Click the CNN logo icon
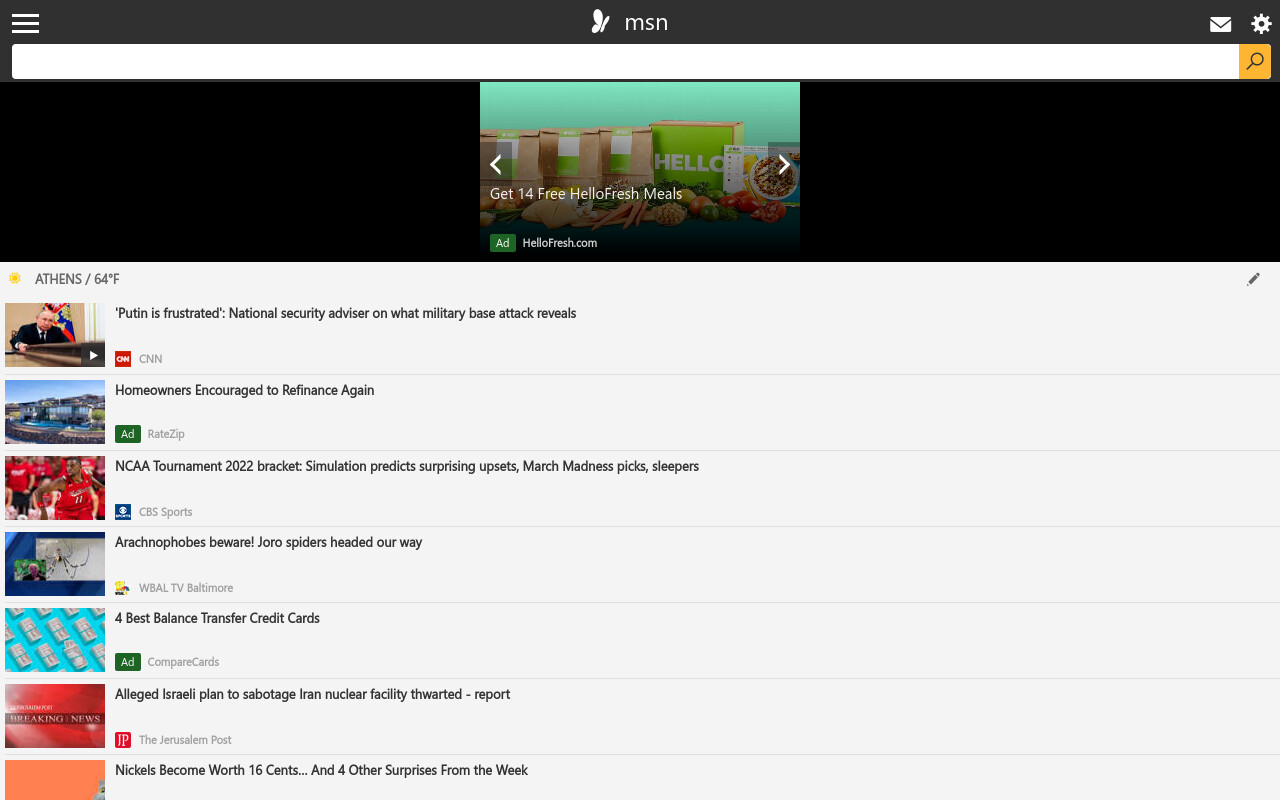1280x800 pixels. tap(123, 359)
